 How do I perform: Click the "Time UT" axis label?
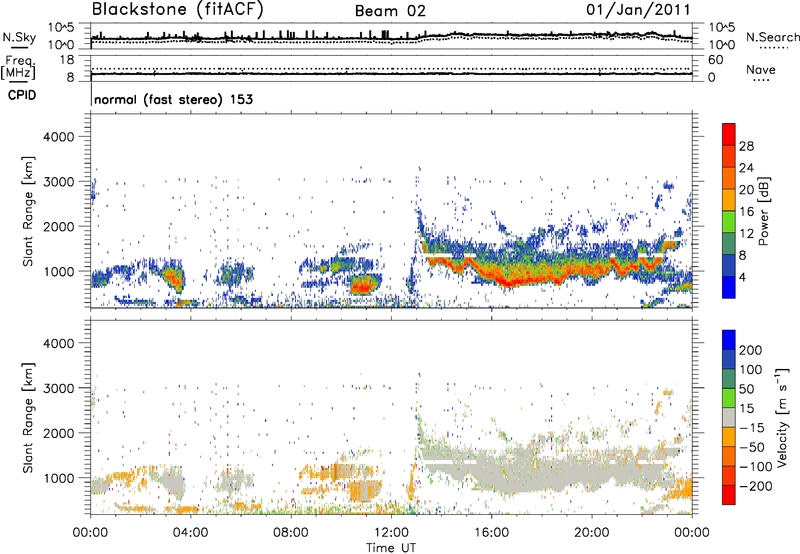click(x=391, y=548)
